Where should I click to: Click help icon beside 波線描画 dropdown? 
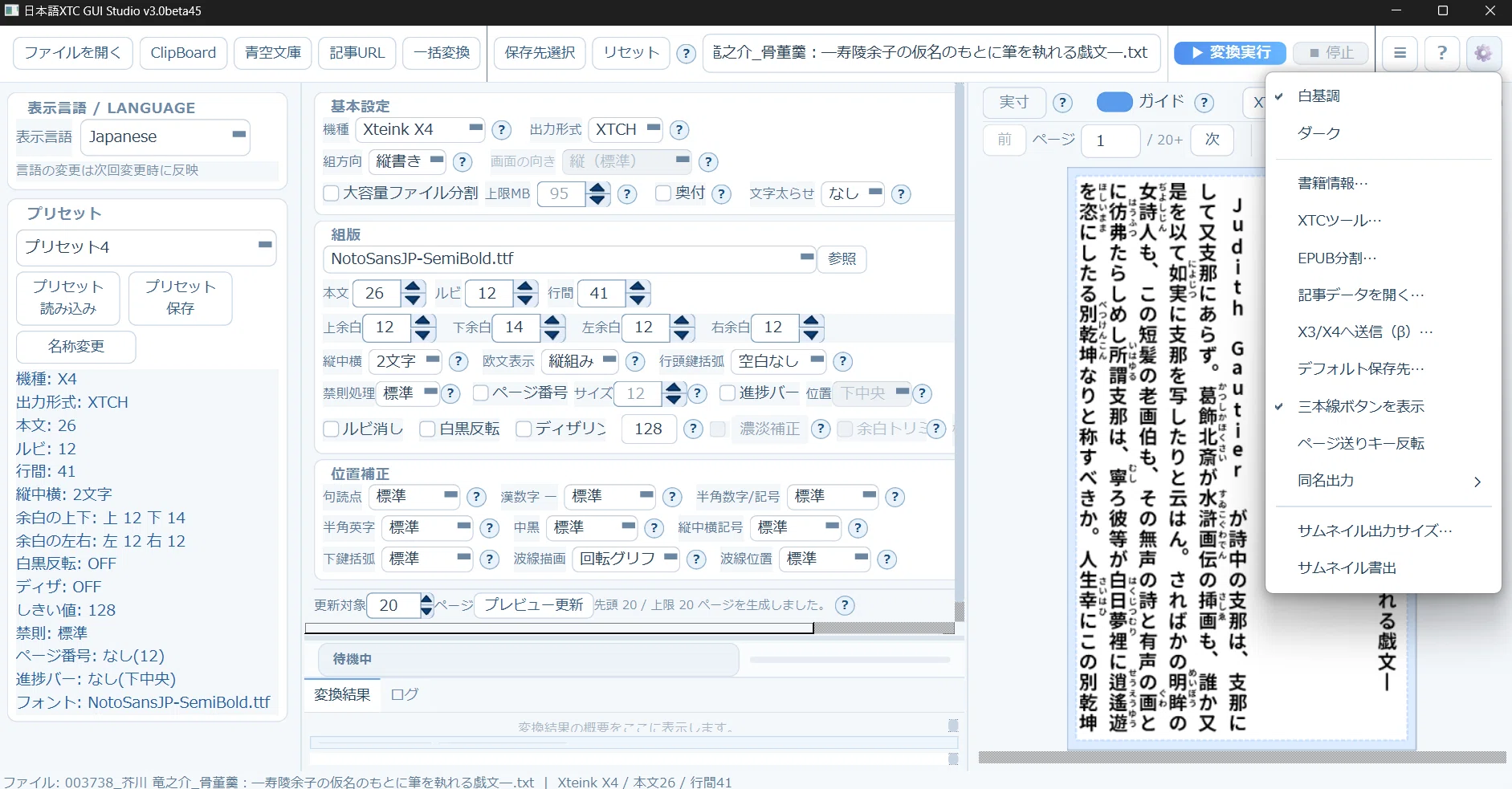point(696,559)
